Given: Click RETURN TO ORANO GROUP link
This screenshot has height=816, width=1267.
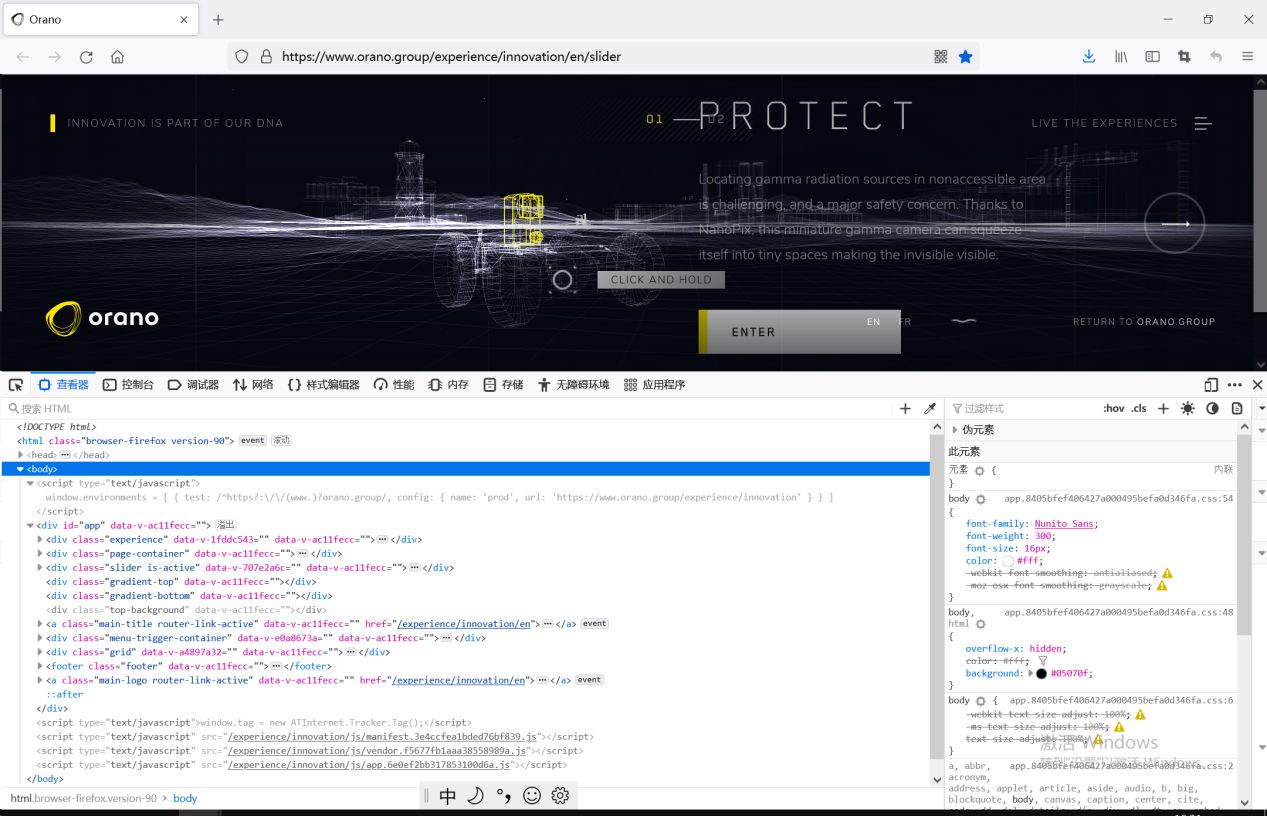Looking at the screenshot, I should tap(1144, 322).
